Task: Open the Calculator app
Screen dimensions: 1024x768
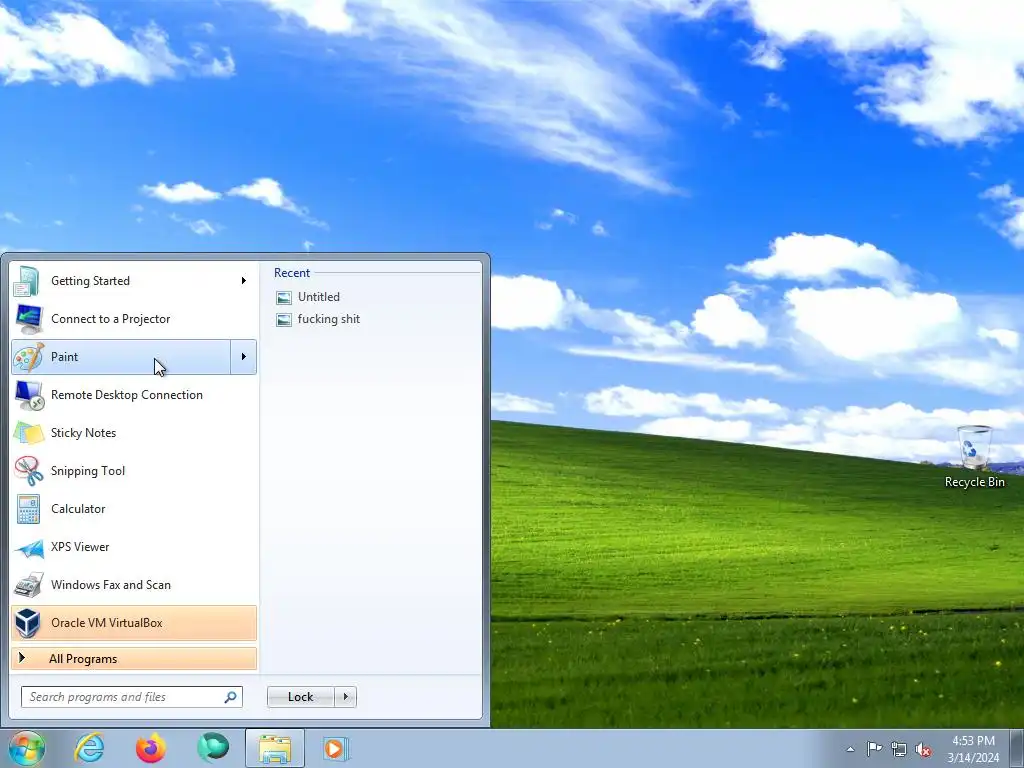Action: (x=133, y=509)
